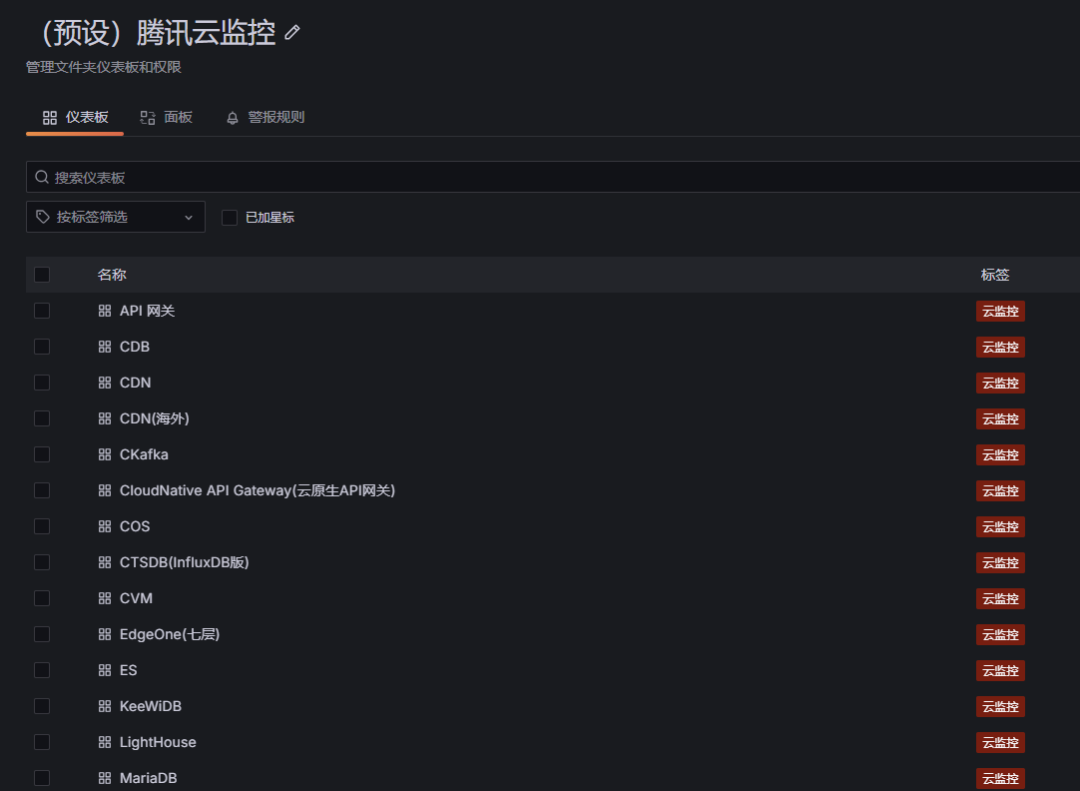1080x791 pixels.
Task: Select the API 网关 row checkbox
Action: click(42, 311)
